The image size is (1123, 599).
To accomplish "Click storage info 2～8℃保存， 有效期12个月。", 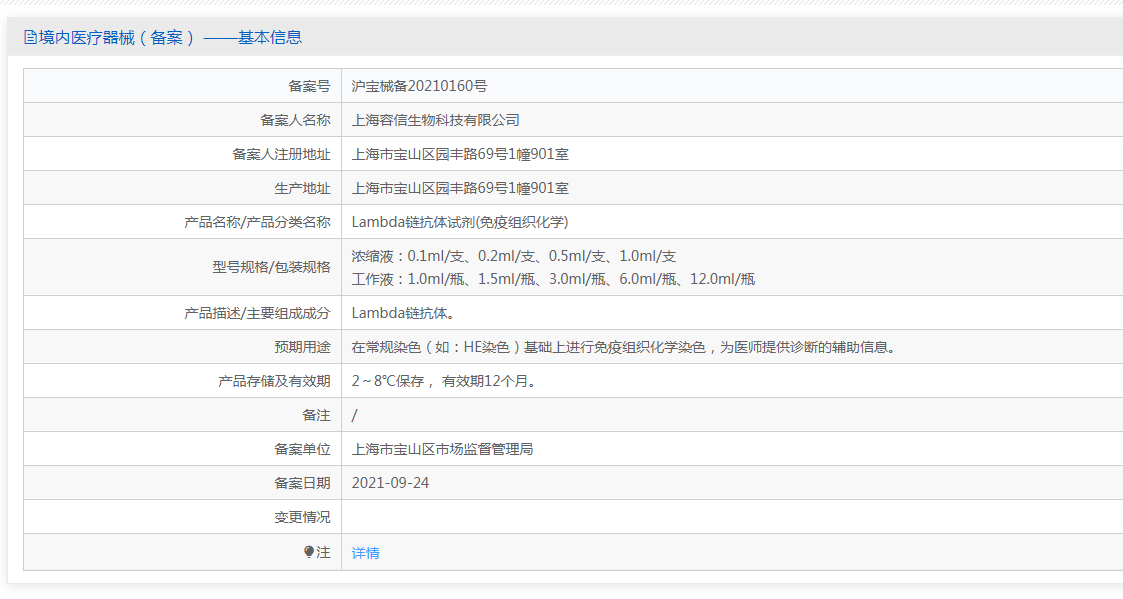I will [x=444, y=381].
